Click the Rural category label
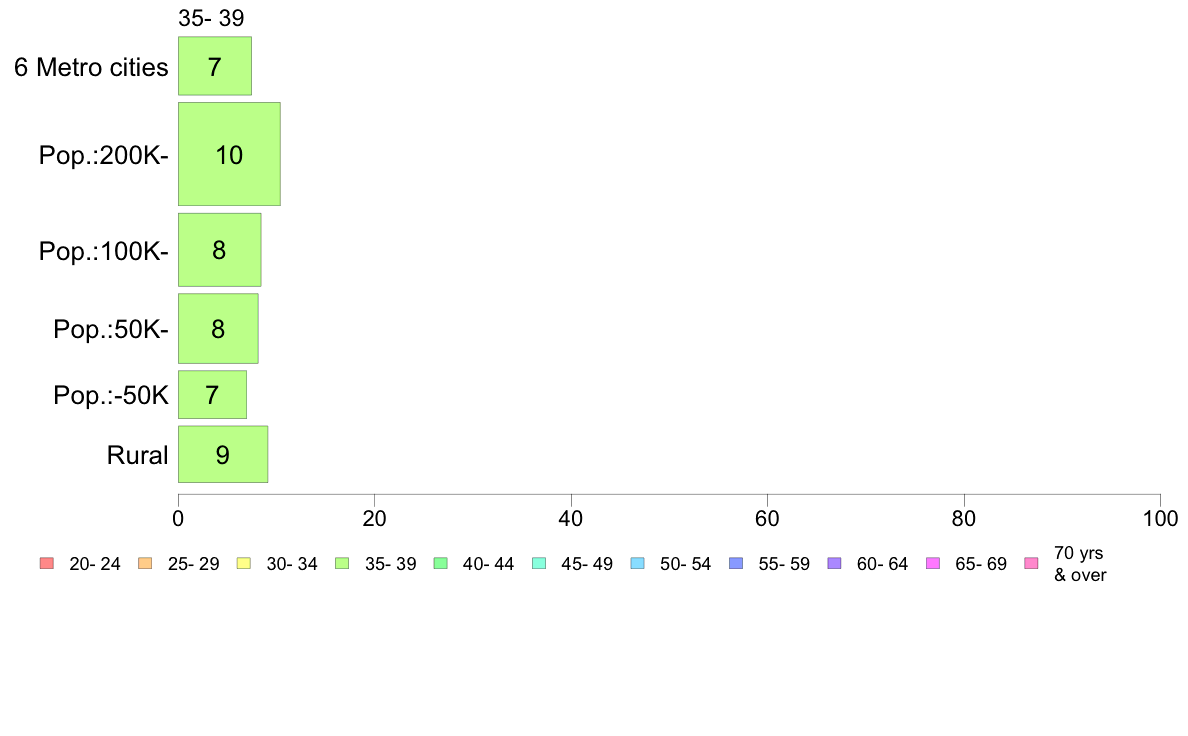Image resolution: width=1188 pixels, height=736 pixels. point(137,455)
